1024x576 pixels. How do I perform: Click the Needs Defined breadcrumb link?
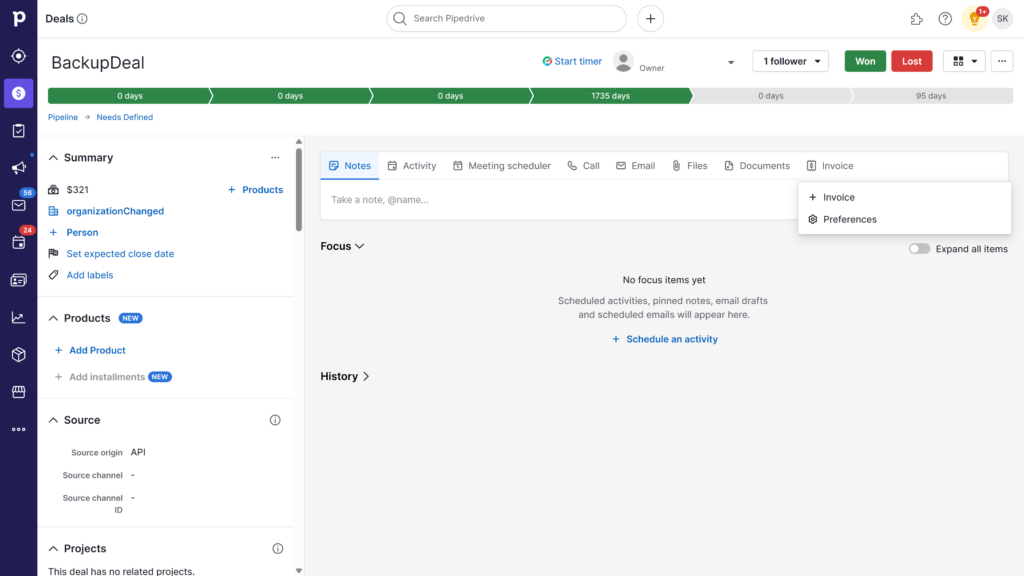[125, 118]
